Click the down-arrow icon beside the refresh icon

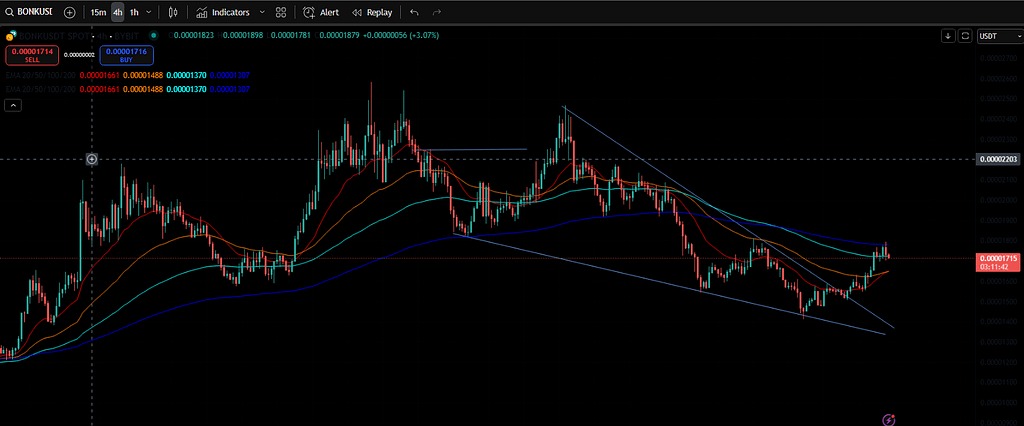tap(948, 36)
